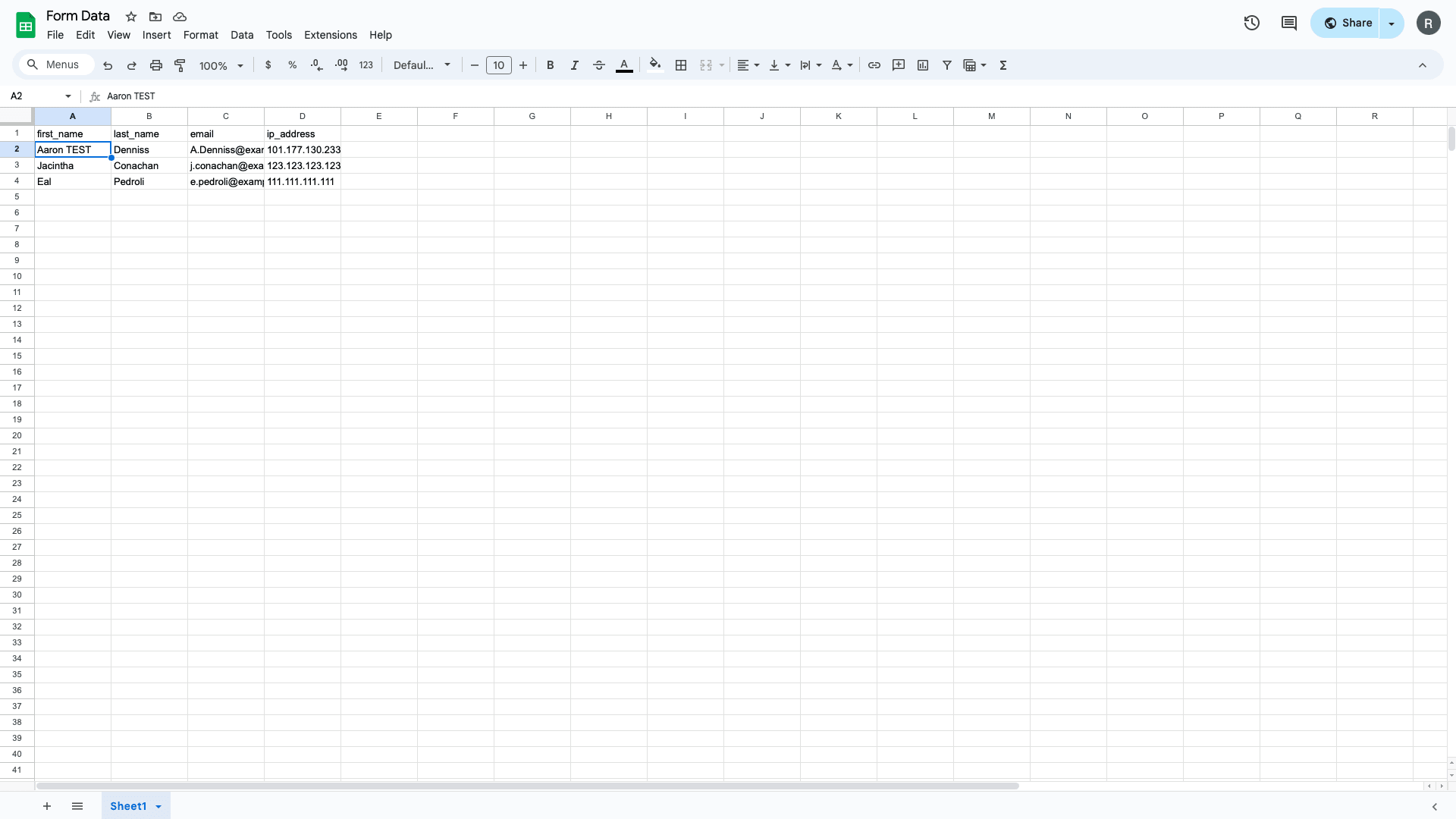Open the zoom level dropdown
1456x819 pixels.
(x=220, y=65)
